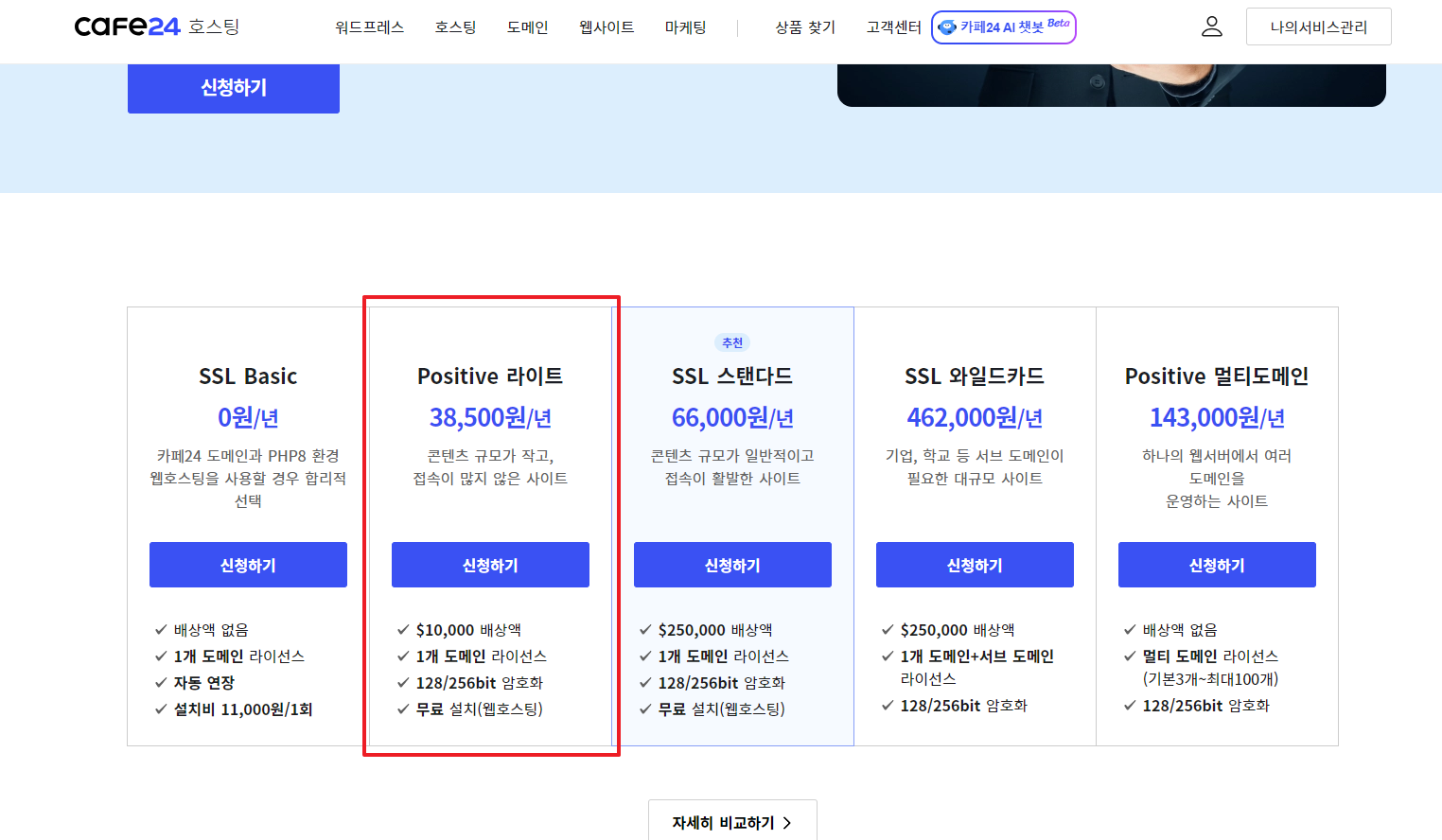Click 설치비 11,000원/1회 feature text
1442x840 pixels.
tap(243, 709)
